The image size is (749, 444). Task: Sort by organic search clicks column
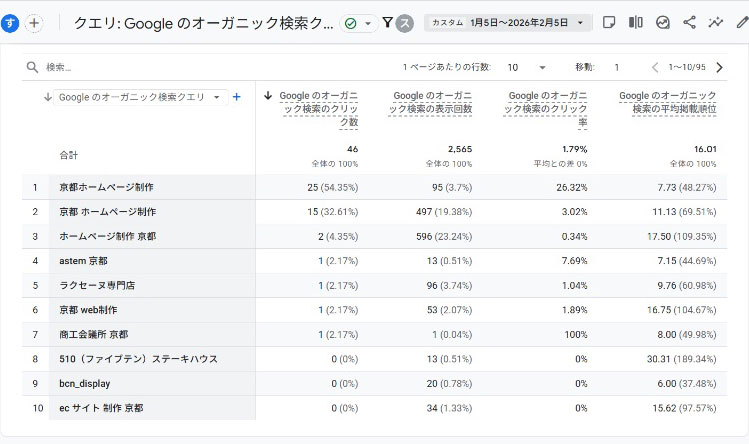pos(318,109)
